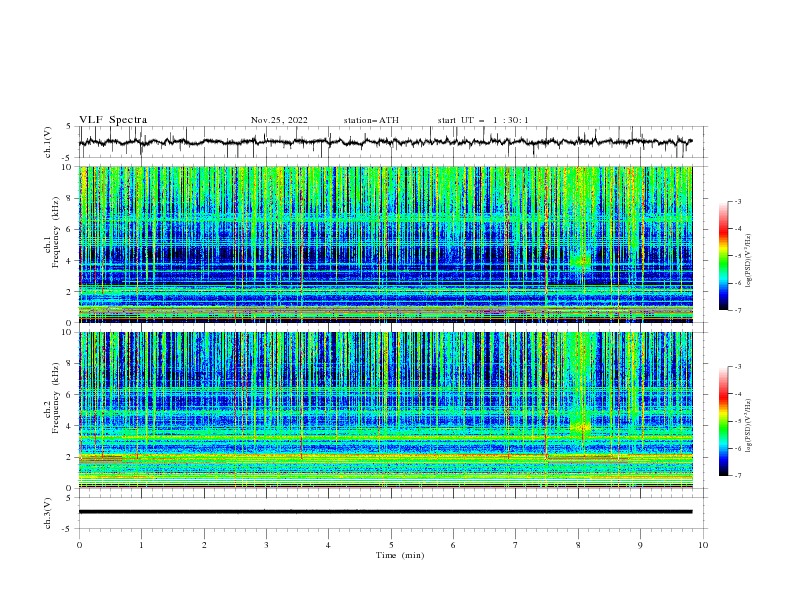Click the time axis tick label '5'
The image size is (792, 612).
click(x=391, y=545)
